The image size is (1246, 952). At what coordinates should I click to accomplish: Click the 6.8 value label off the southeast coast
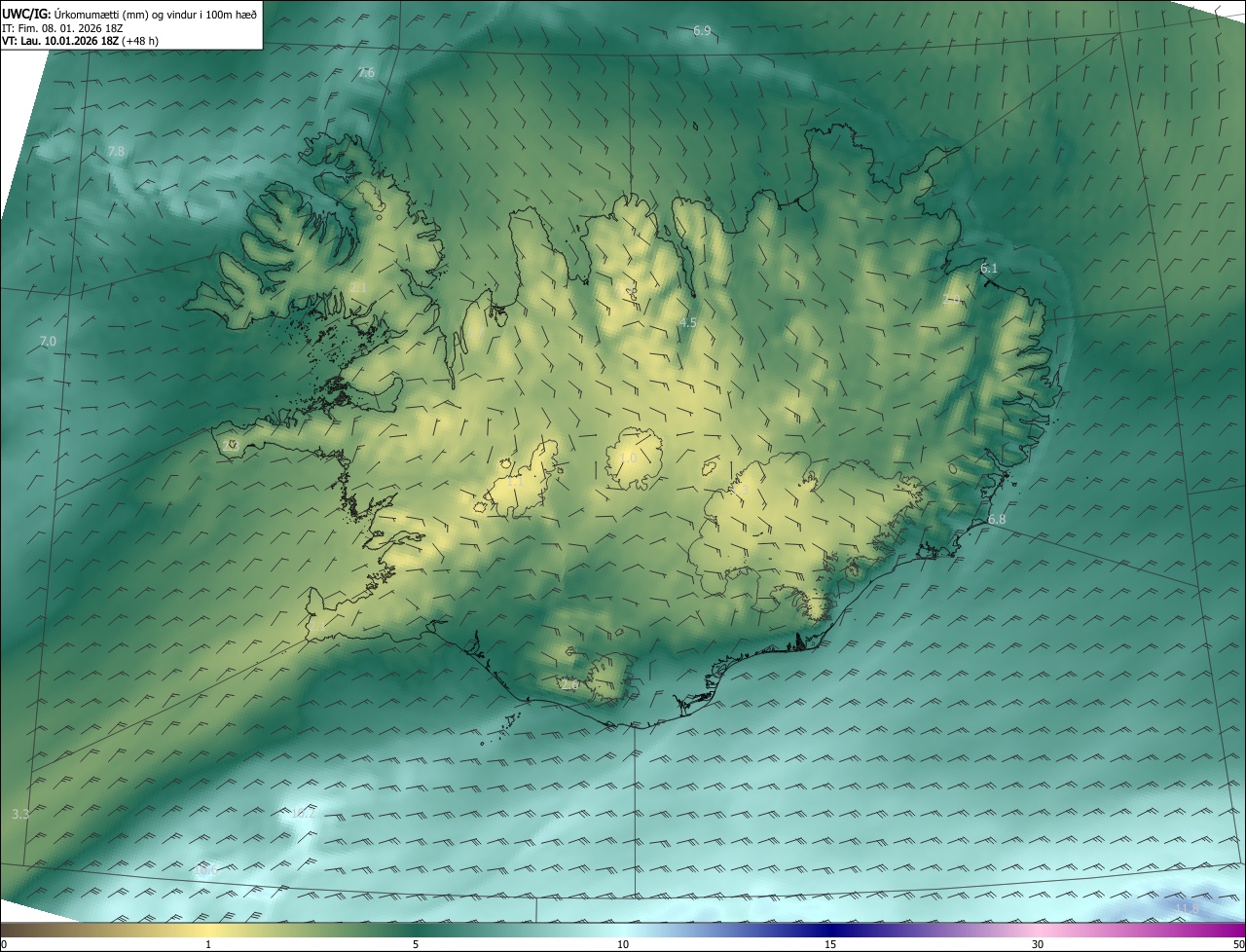[997, 520]
